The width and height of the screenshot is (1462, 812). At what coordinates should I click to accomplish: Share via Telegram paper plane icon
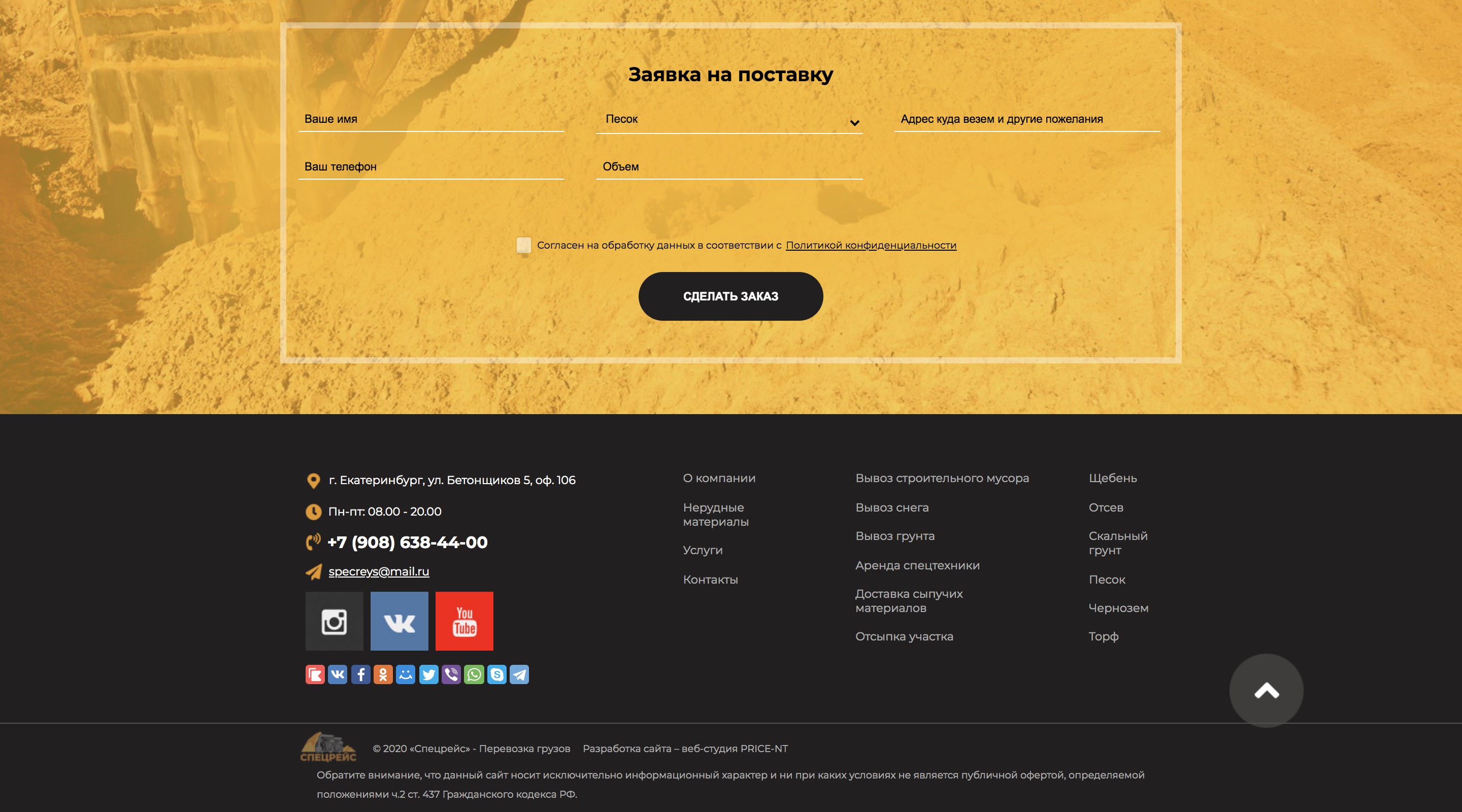coord(519,674)
